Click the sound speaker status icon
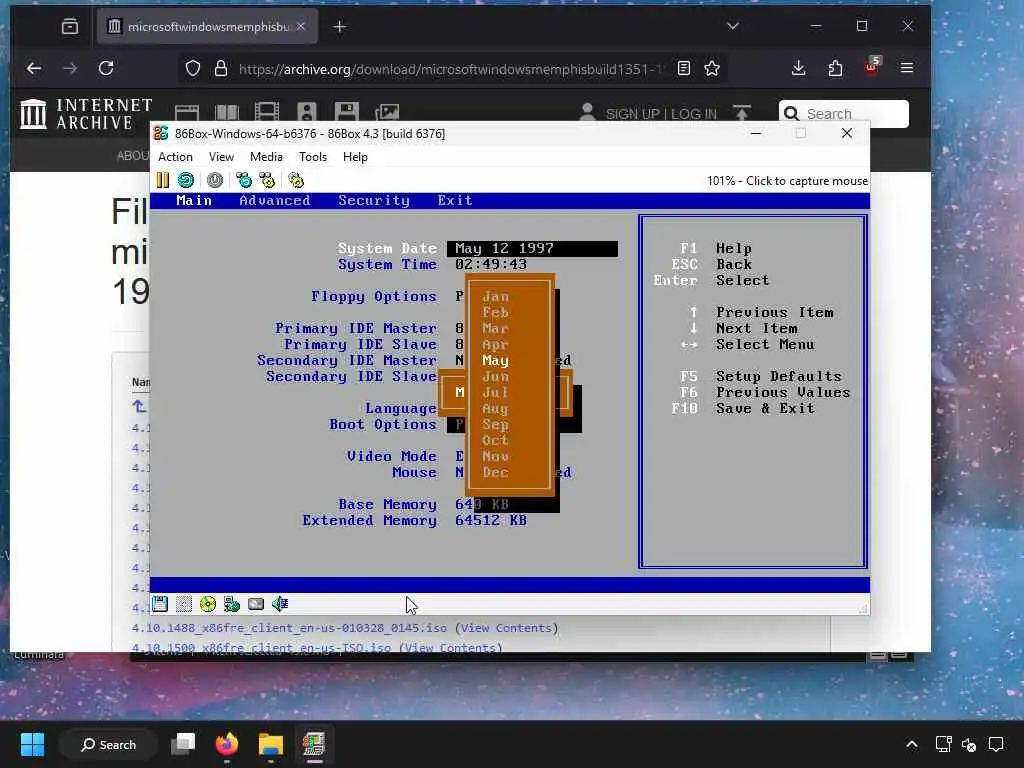 click(x=280, y=604)
